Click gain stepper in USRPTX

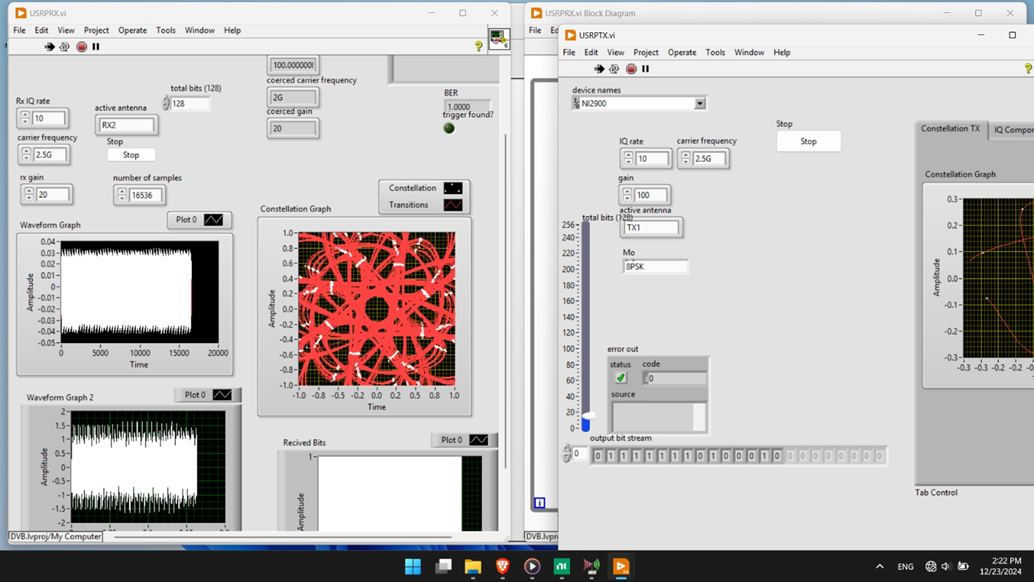[627, 194]
